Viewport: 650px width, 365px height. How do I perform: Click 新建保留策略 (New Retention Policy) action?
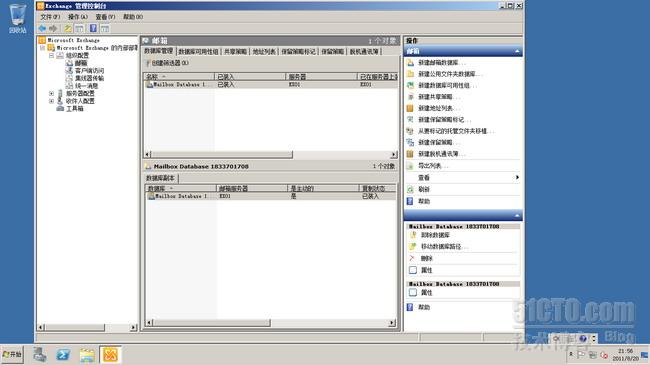[x=435, y=142]
